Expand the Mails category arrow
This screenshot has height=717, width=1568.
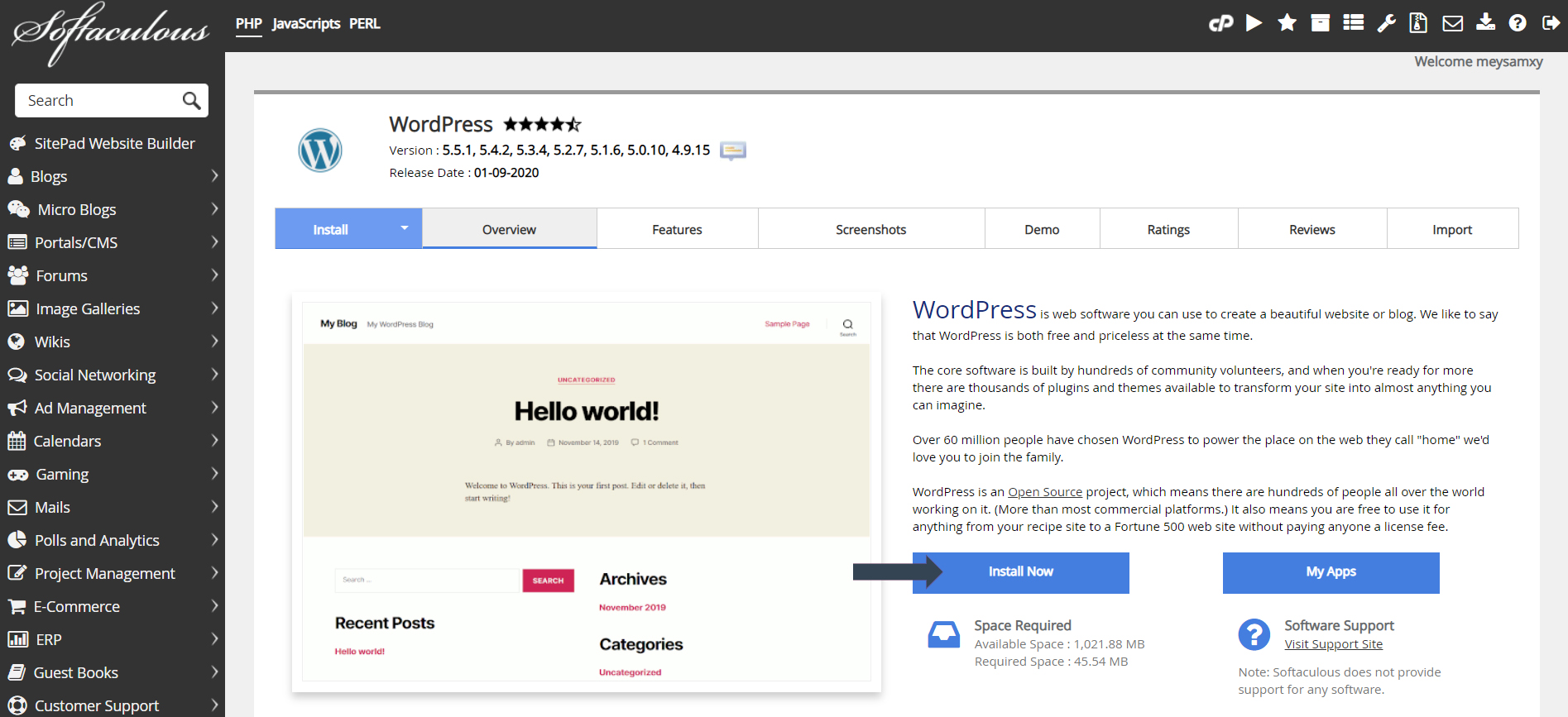point(214,506)
